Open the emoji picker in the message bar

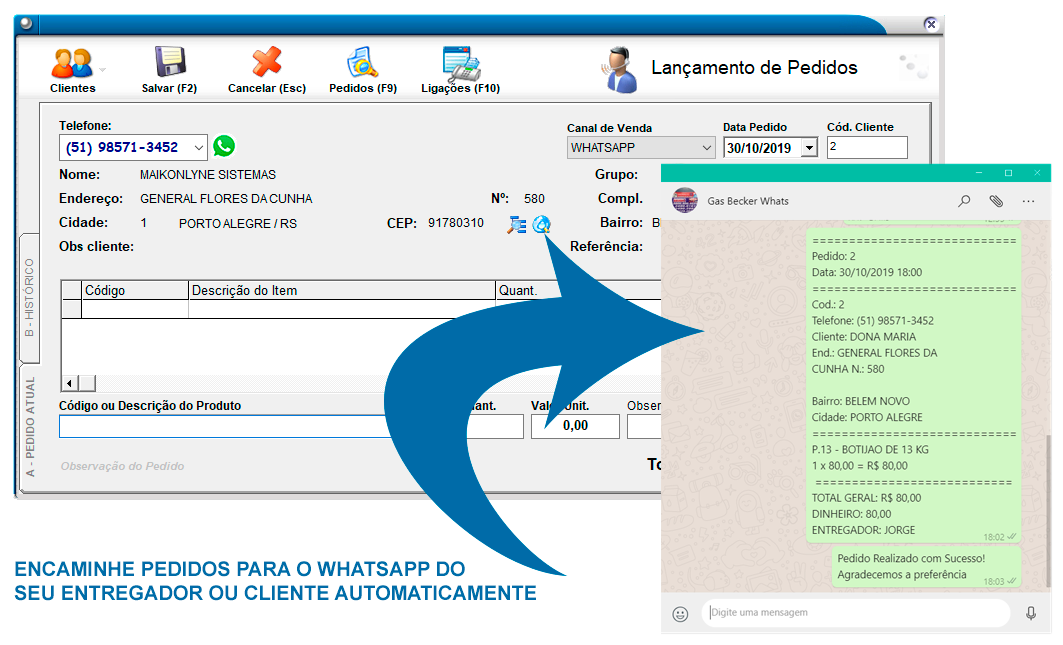pos(681,613)
